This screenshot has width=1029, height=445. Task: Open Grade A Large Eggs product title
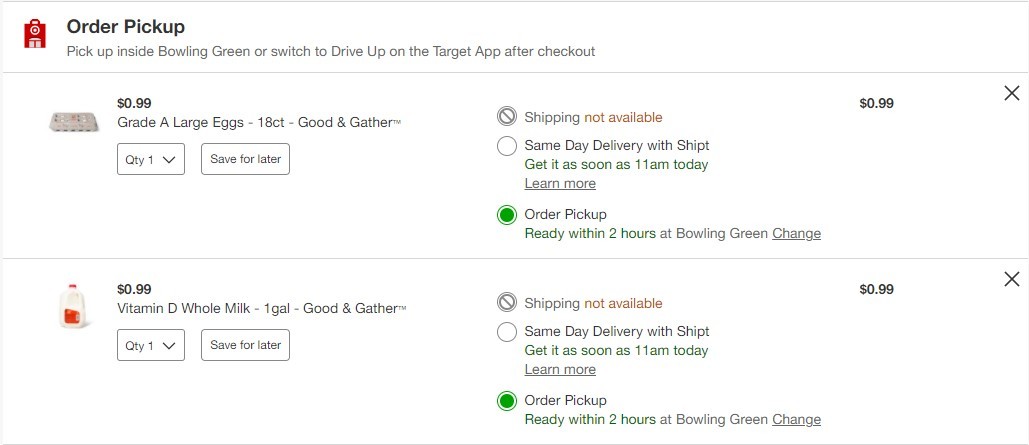[259, 123]
